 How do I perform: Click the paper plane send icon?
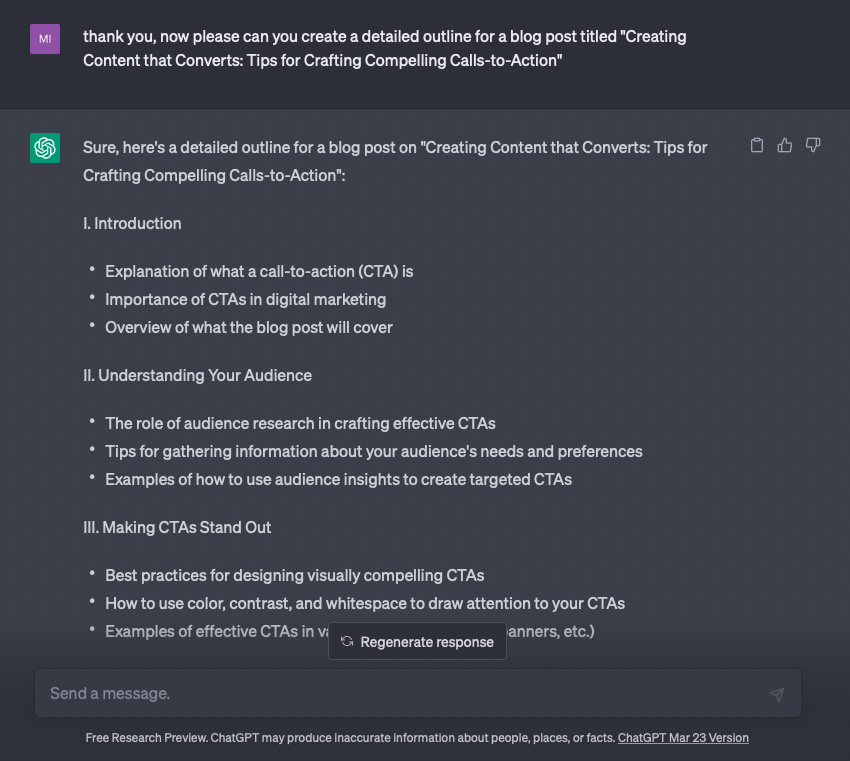(x=776, y=694)
